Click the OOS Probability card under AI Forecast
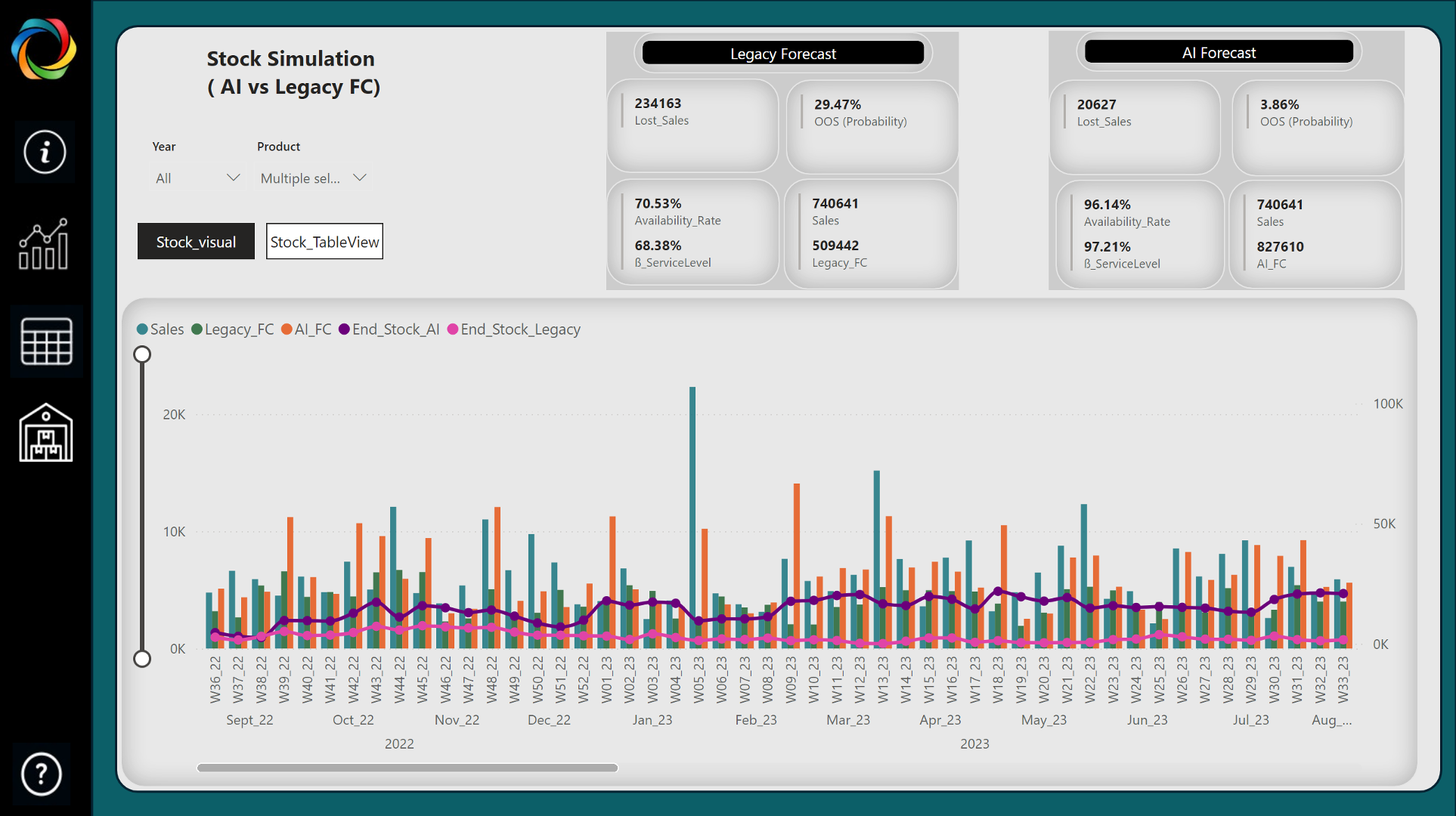 [x=1318, y=125]
